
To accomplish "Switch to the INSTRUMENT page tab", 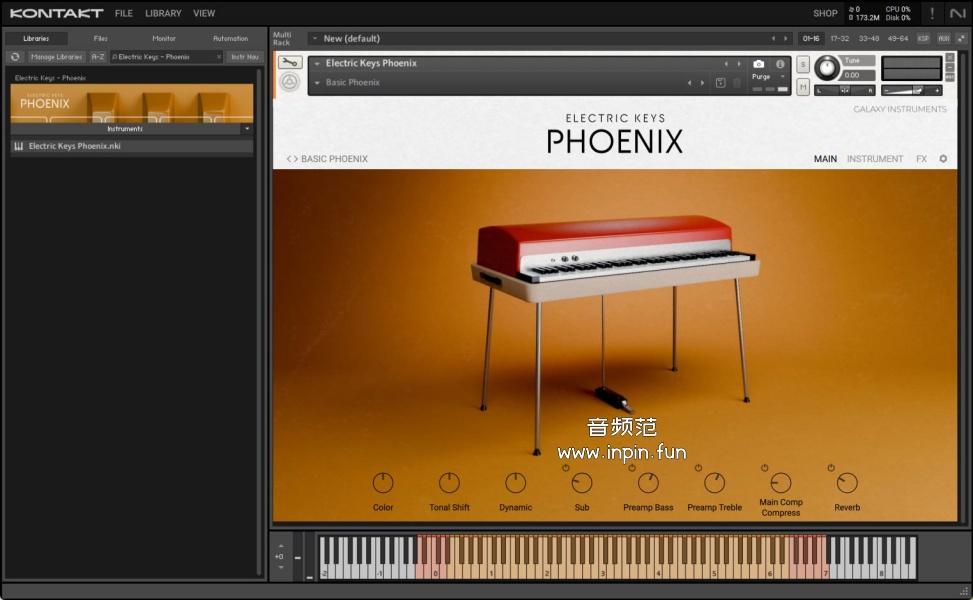I will click(x=875, y=159).
